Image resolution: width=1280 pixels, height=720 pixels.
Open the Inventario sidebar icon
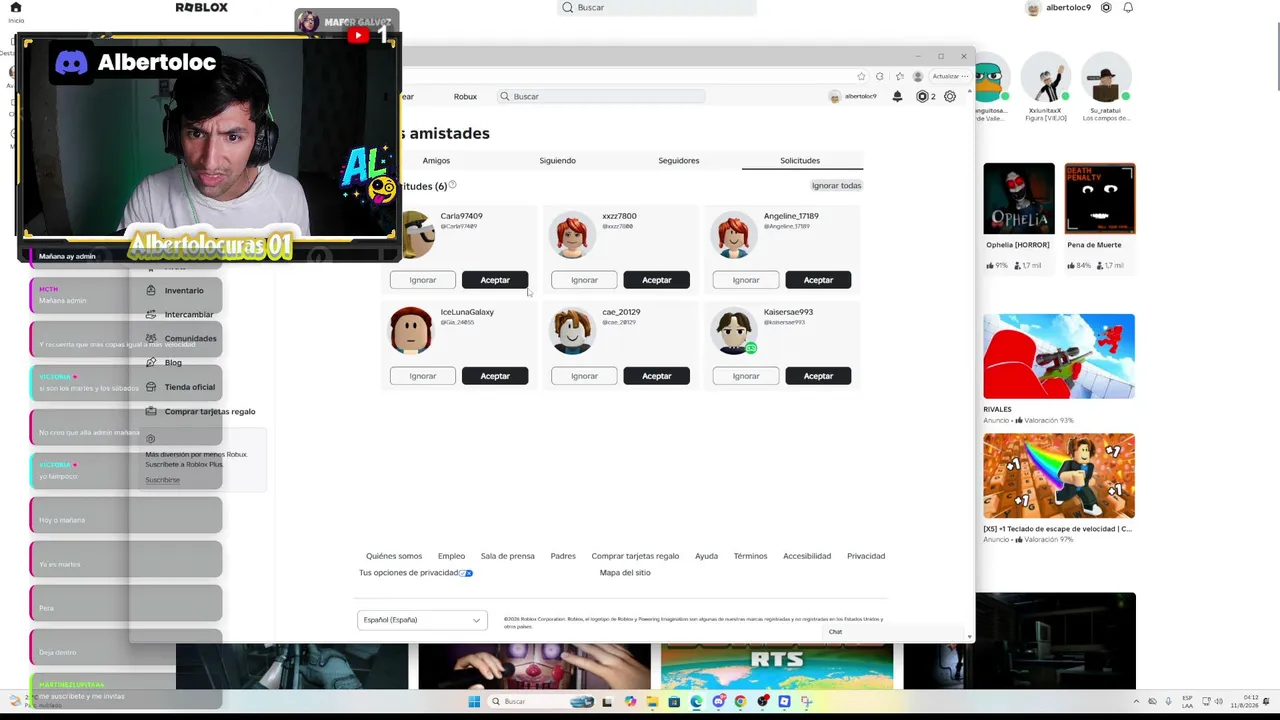[151, 290]
